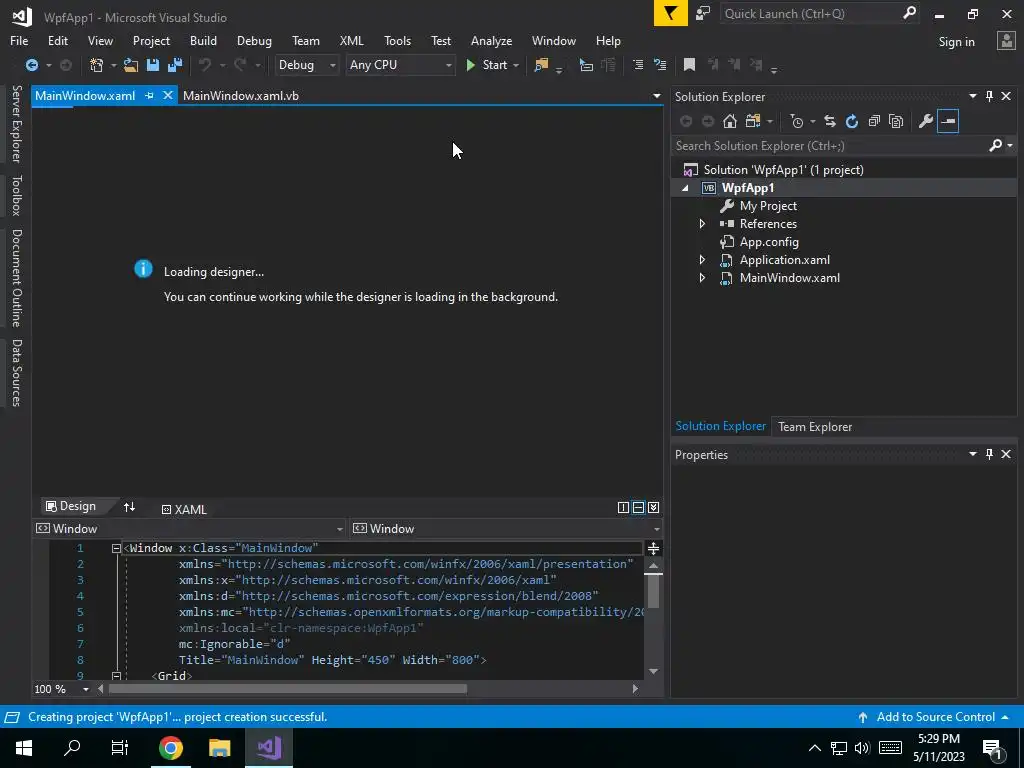Open the Debug menu
This screenshot has width=1024, height=768.
pos(254,40)
